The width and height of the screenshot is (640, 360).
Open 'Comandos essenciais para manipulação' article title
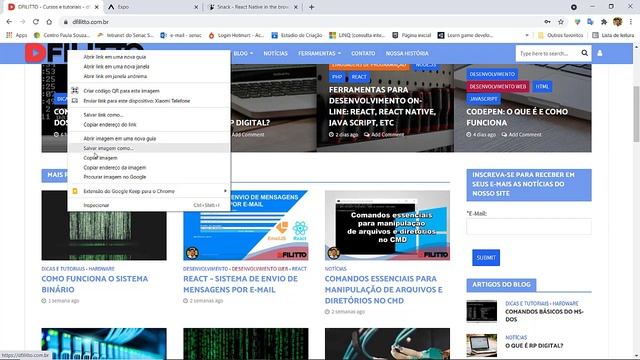384,289
